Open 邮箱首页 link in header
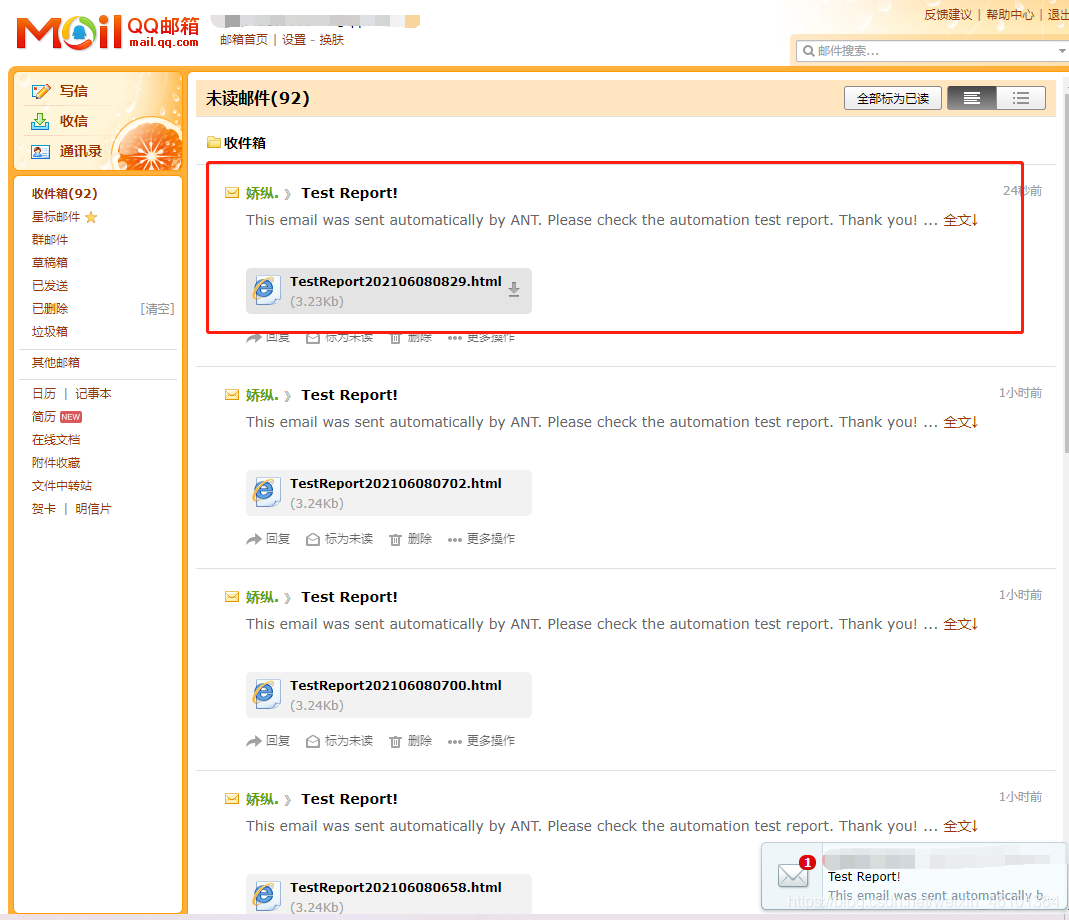 coord(244,40)
